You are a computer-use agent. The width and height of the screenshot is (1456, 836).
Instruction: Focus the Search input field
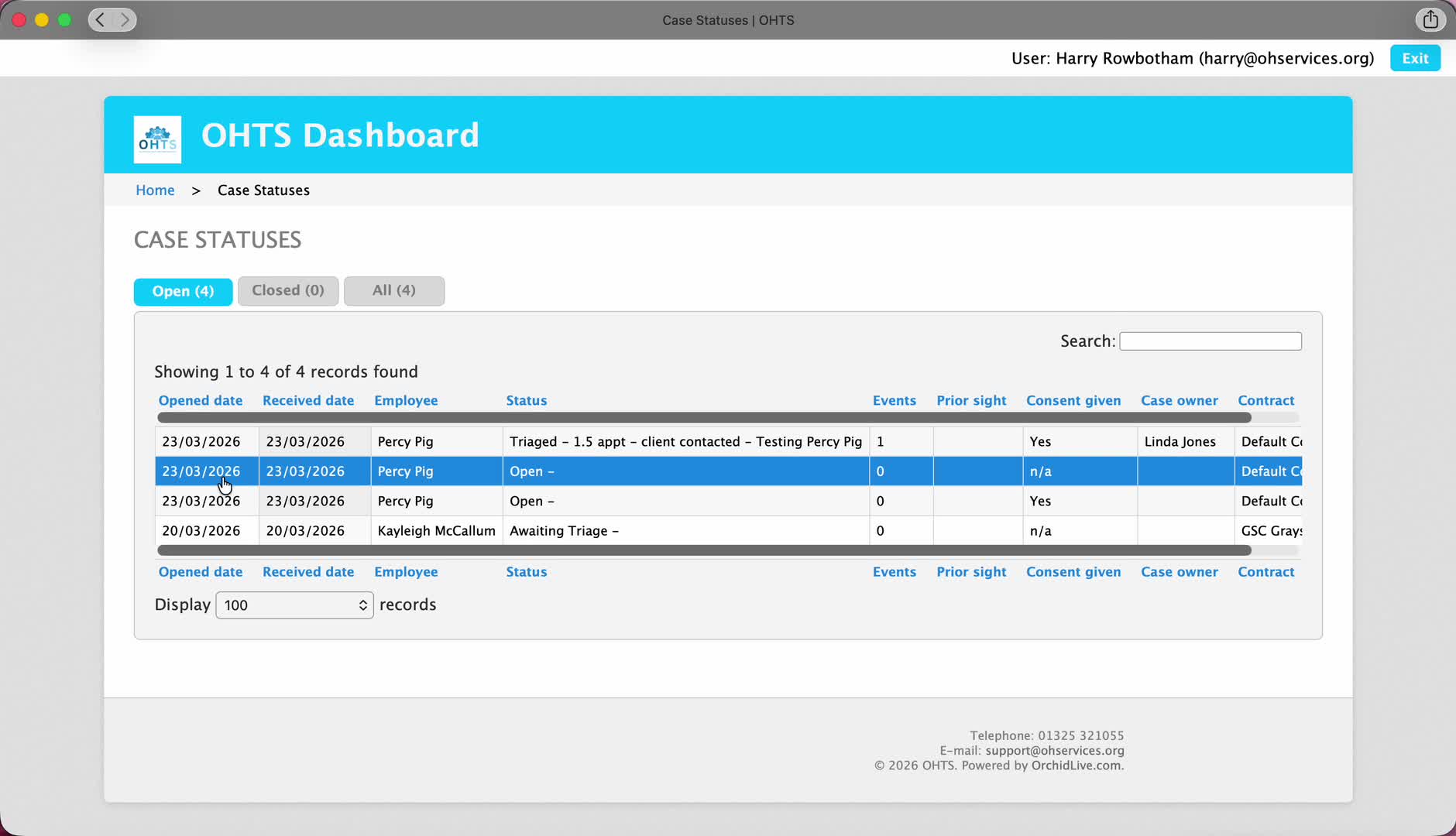[x=1210, y=341]
